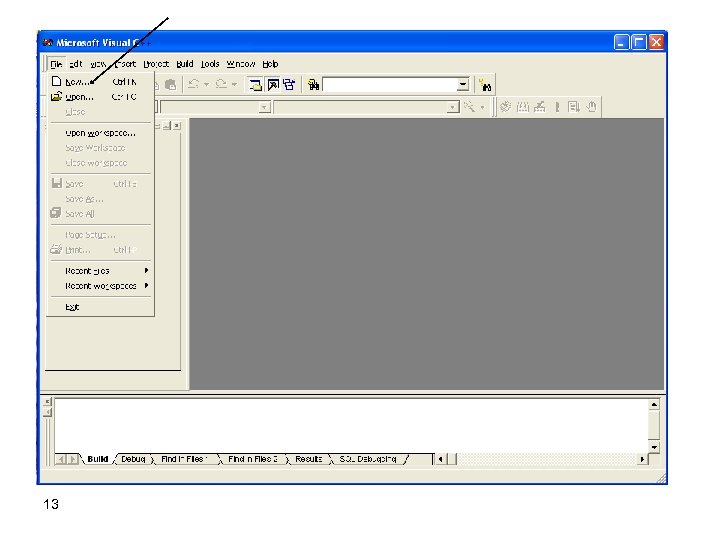Viewport: 720px width, 540px height.
Task: Click the Go debug icon
Action: (574, 107)
